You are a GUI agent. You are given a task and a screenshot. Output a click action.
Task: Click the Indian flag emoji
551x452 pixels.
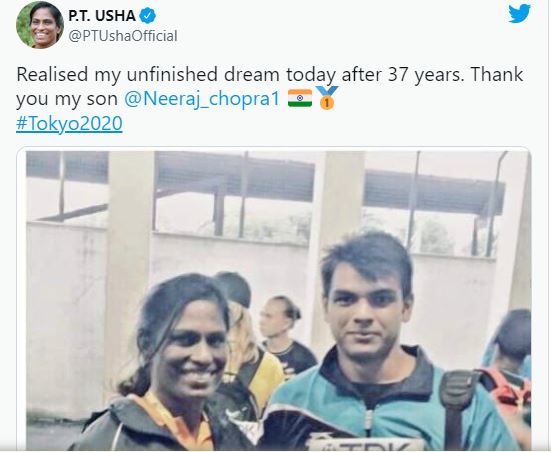pyautogui.click(x=300, y=98)
